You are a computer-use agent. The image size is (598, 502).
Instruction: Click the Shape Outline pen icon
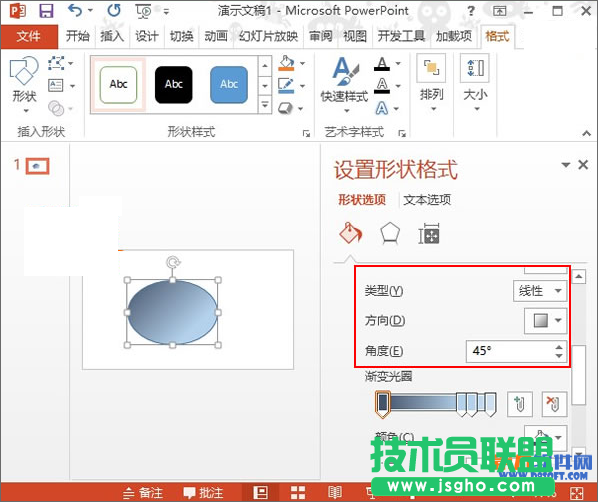pyautogui.click(x=286, y=85)
